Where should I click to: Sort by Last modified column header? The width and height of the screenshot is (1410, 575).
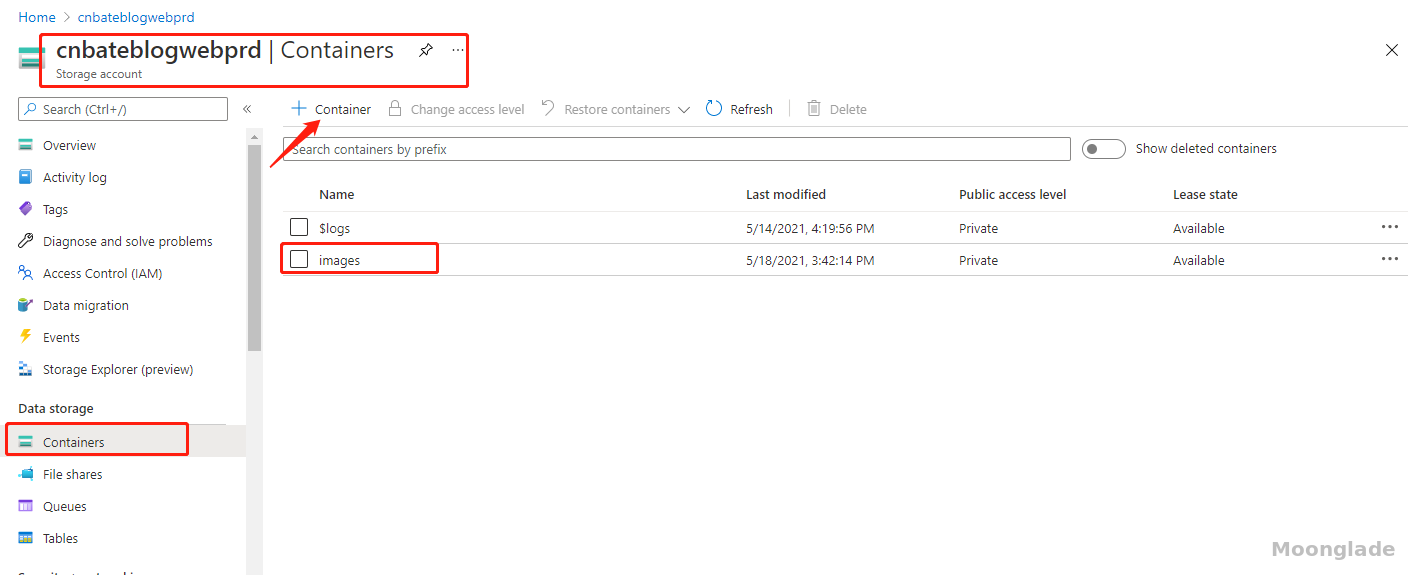pyautogui.click(x=786, y=195)
